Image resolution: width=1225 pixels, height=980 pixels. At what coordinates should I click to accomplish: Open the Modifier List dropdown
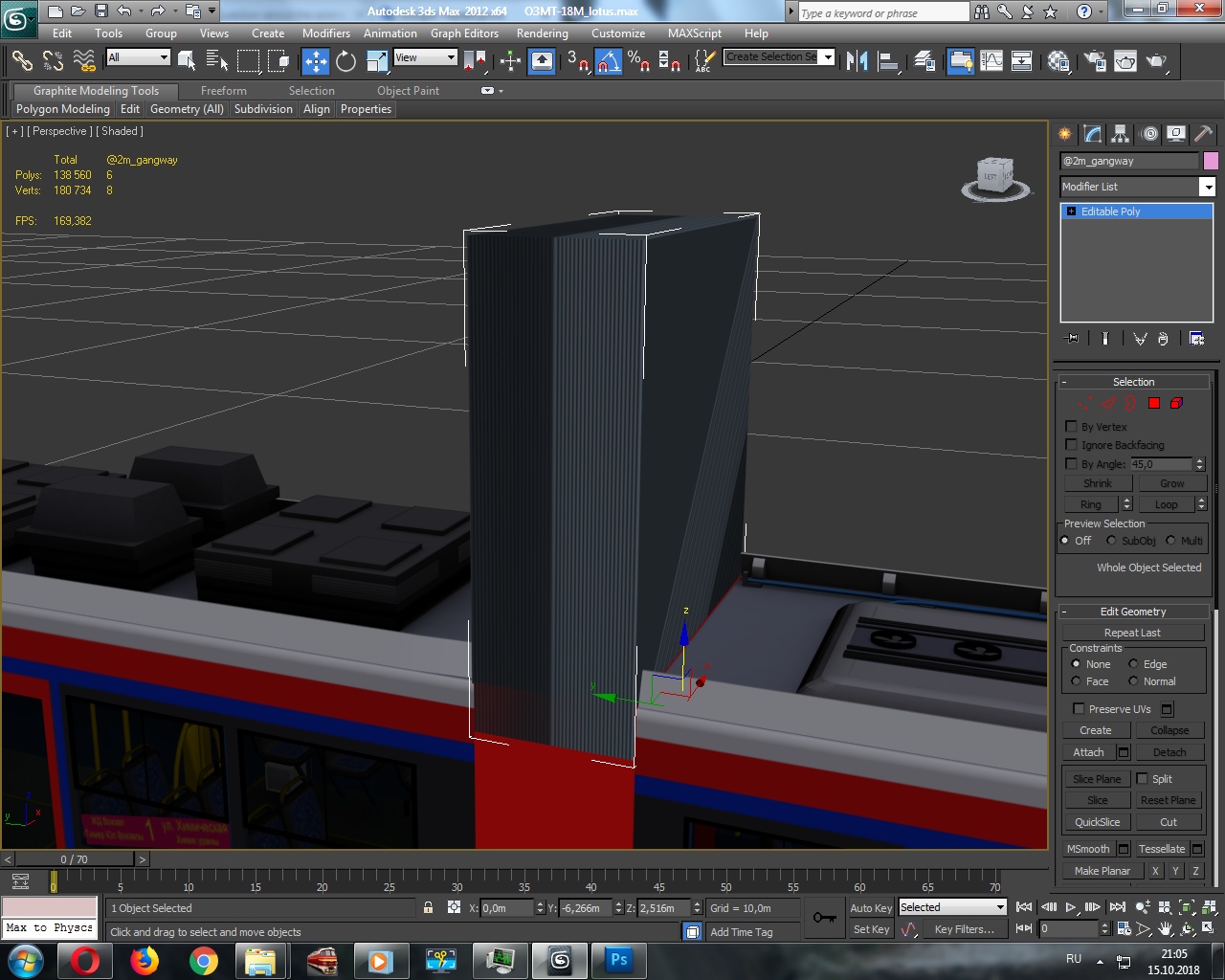[x=1208, y=187]
